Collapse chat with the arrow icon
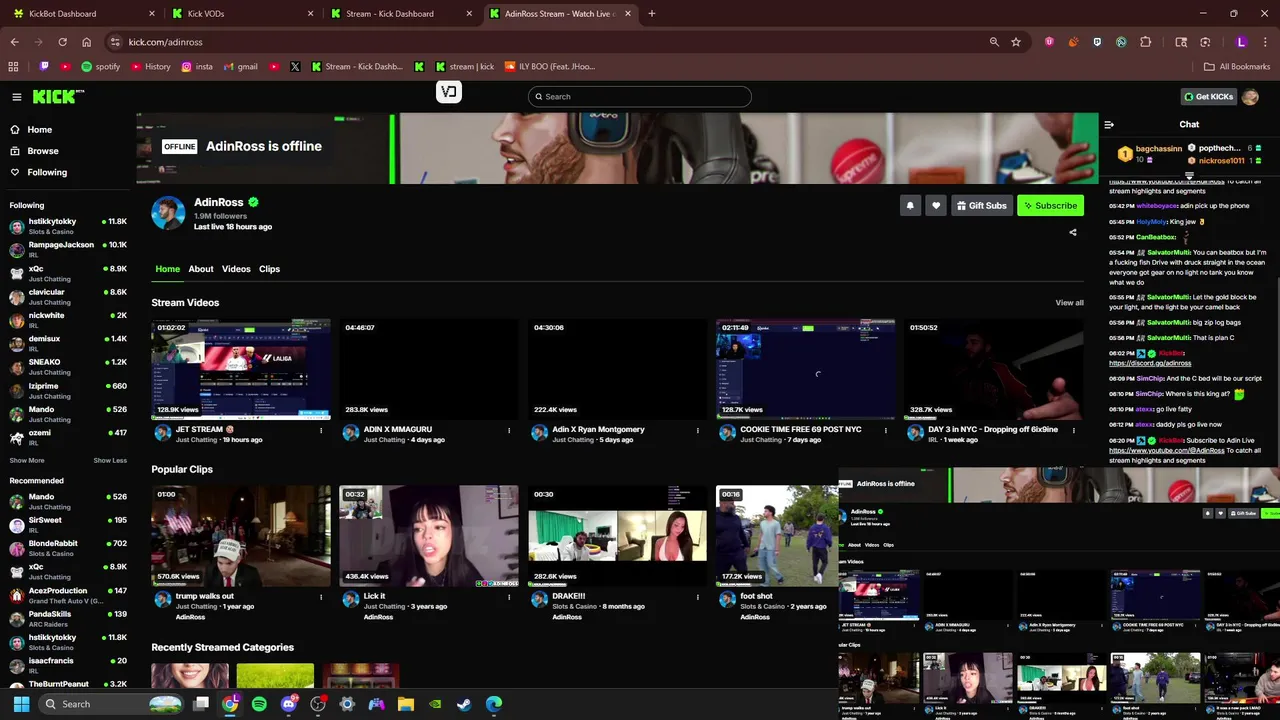This screenshot has height=720, width=1280. click(1109, 125)
